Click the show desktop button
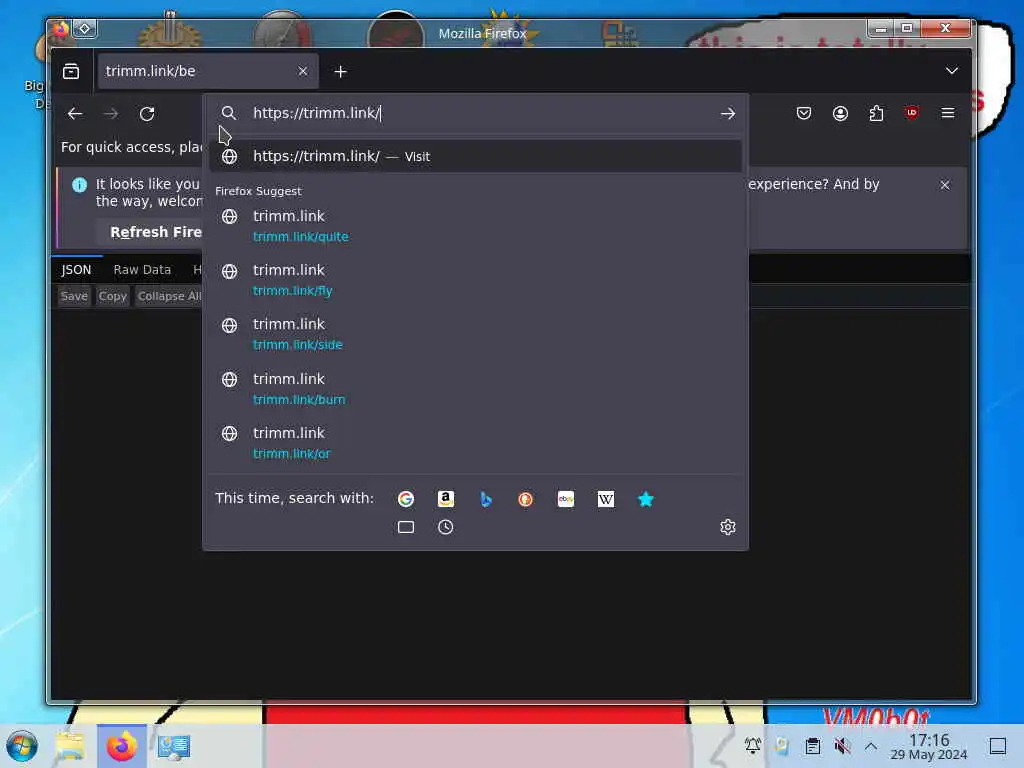 [997, 745]
